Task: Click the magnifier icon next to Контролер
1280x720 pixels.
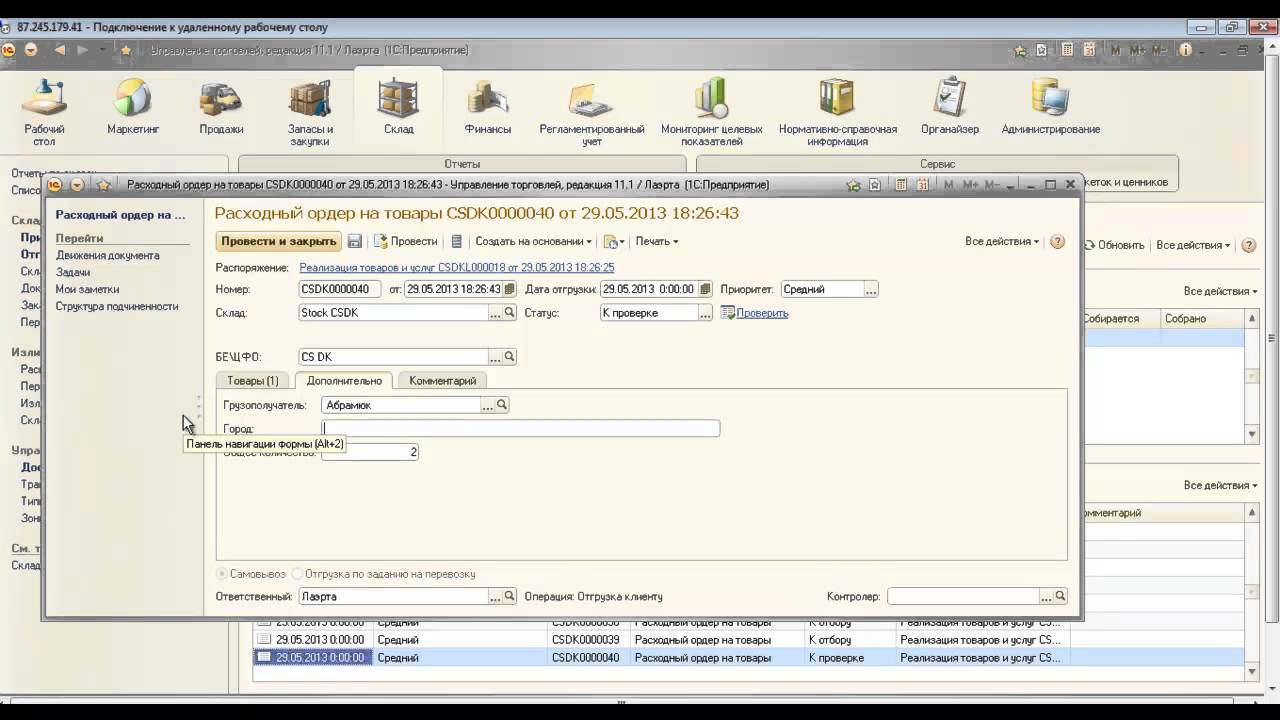Action: click(x=1060, y=596)
